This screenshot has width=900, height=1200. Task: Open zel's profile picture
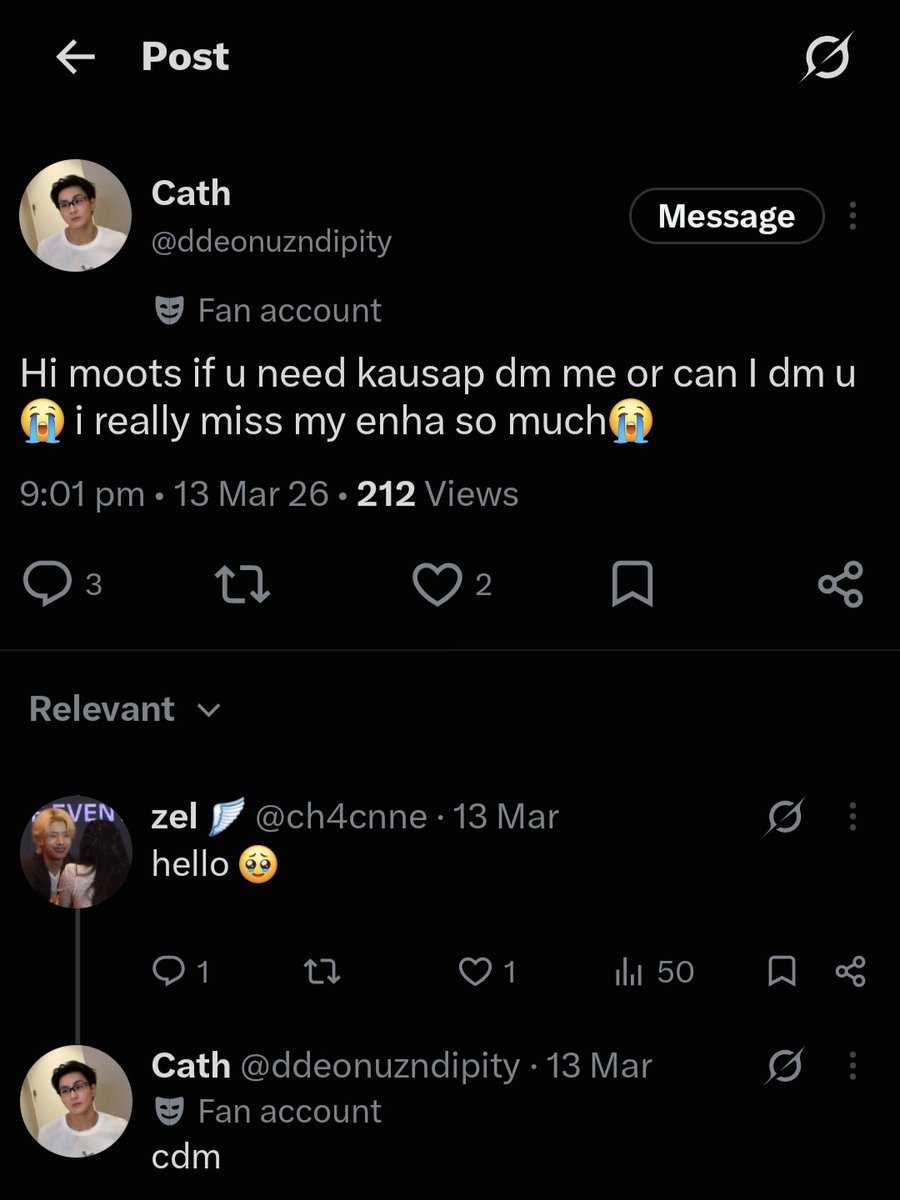76,851
